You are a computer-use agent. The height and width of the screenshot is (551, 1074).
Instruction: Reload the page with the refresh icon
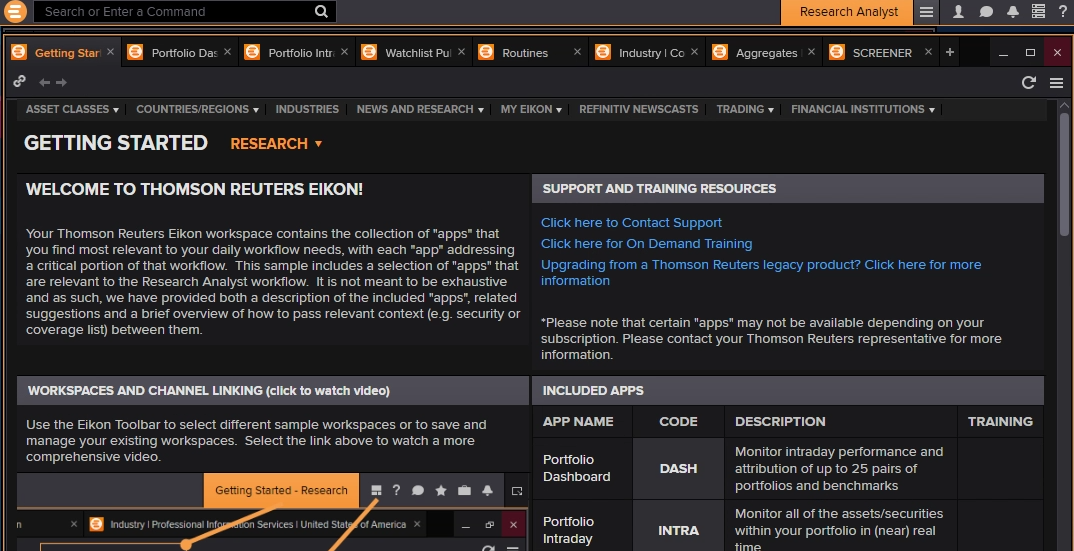pos(1028,83)
